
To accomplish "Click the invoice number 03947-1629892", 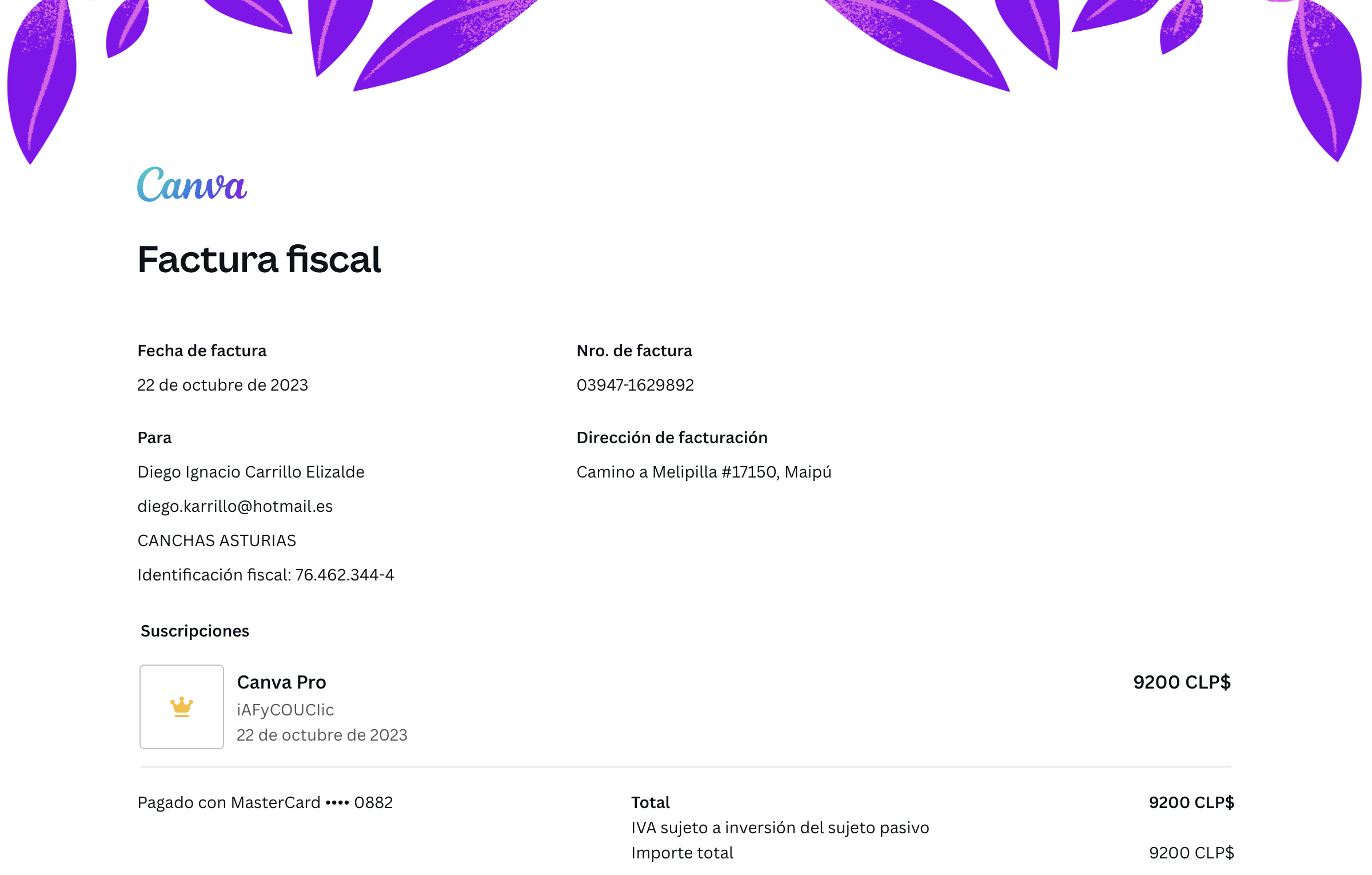I will 635,385.
